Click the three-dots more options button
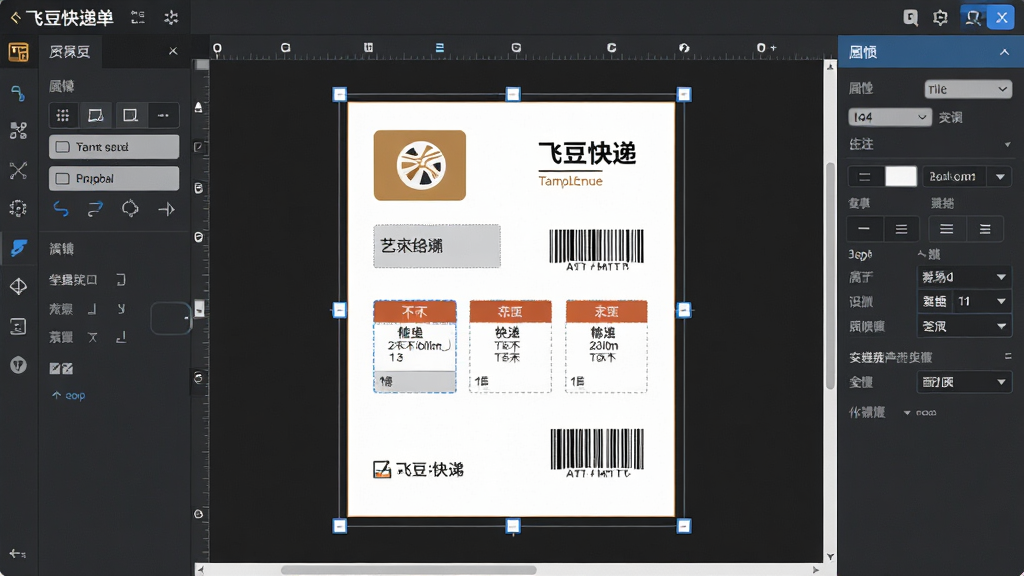This screenshot has width=1024, height=576. pyautogui.click(x=163, y=116)
